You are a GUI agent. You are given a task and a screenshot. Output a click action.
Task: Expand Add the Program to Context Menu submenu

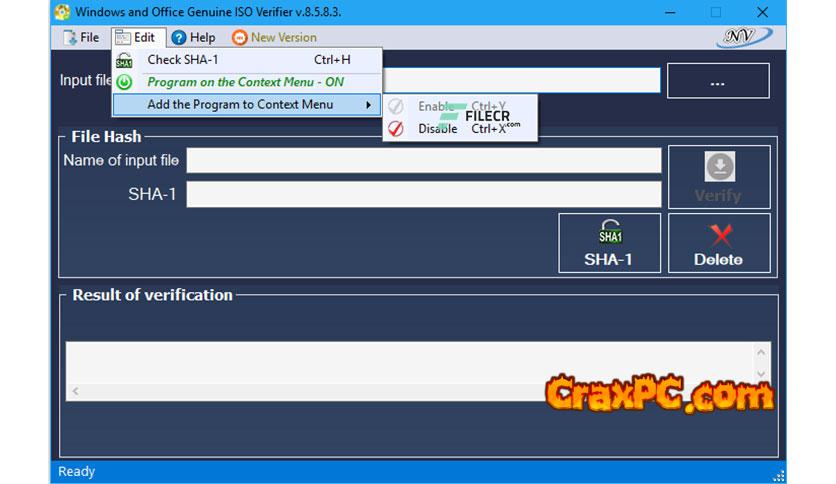click(247, 104)
